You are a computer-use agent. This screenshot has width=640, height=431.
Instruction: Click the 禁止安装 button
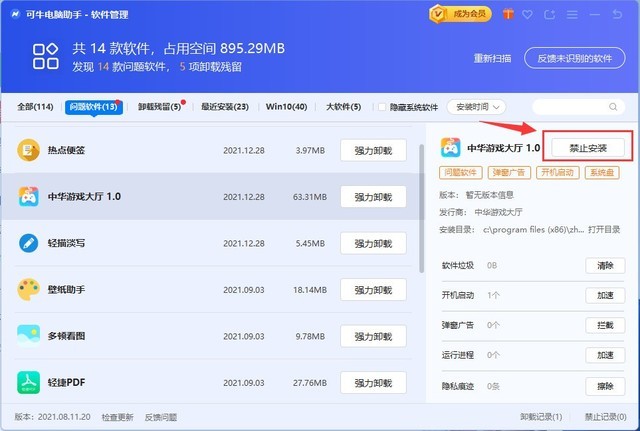pos(588,148)
